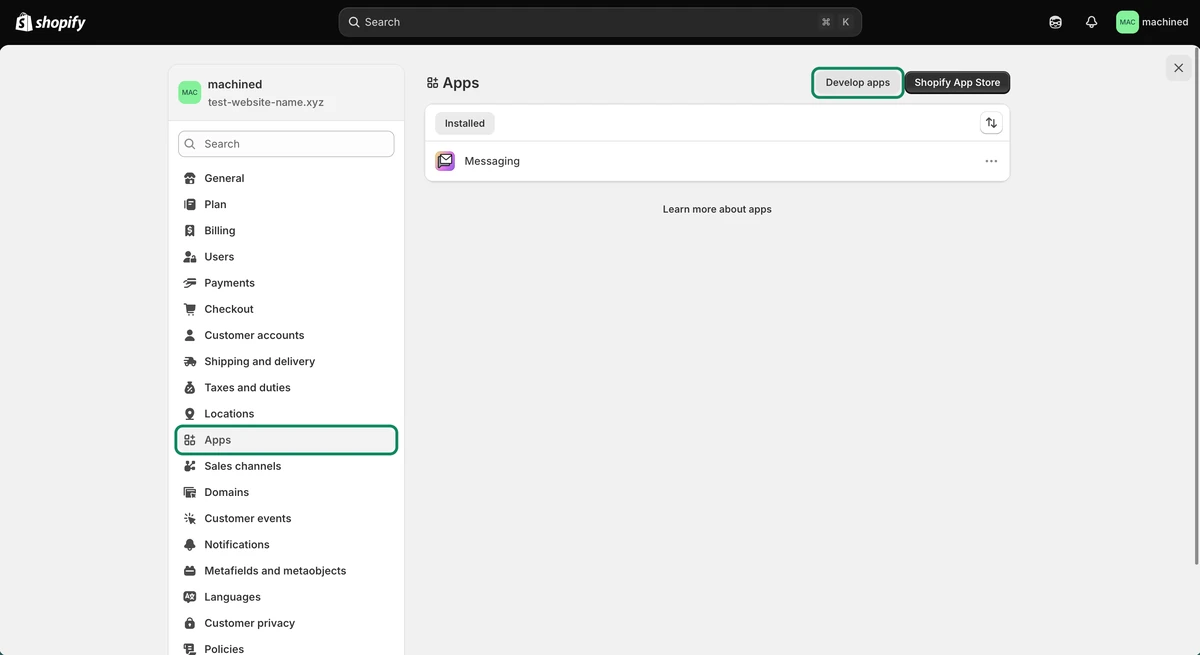
Task: Click the Plan sidebar icon
Action: pos(190,204)
